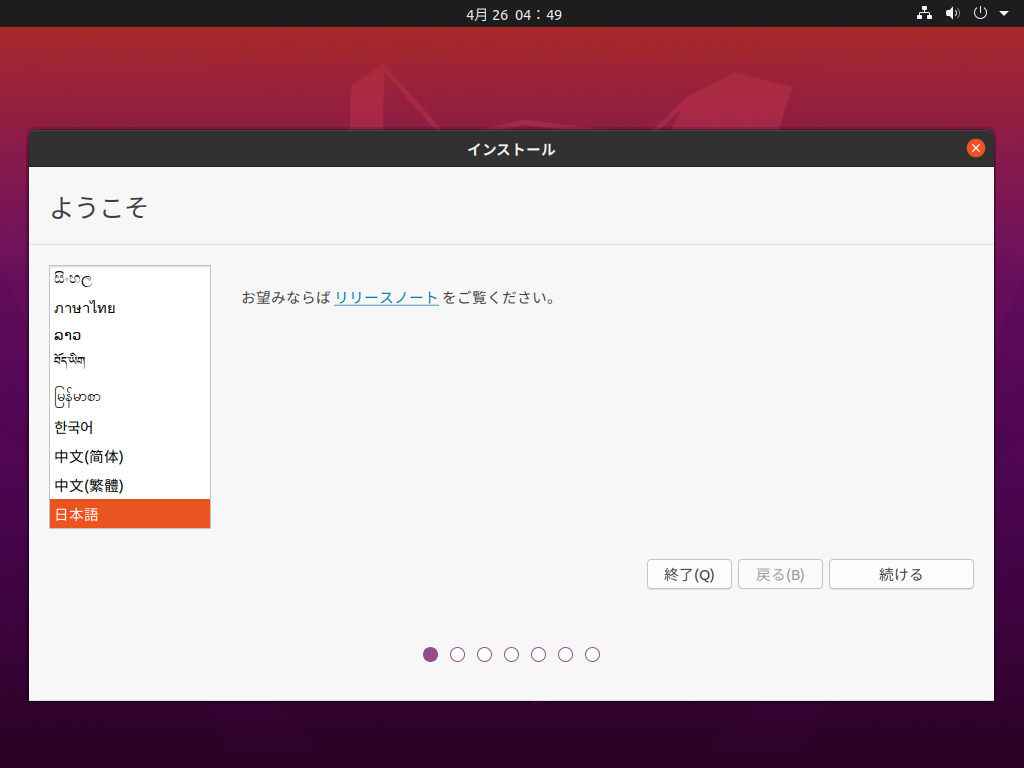The width and height of the screenshot is (1024, 768).
Task: Open the network status icon in top bar
Action: pos(924,13)
